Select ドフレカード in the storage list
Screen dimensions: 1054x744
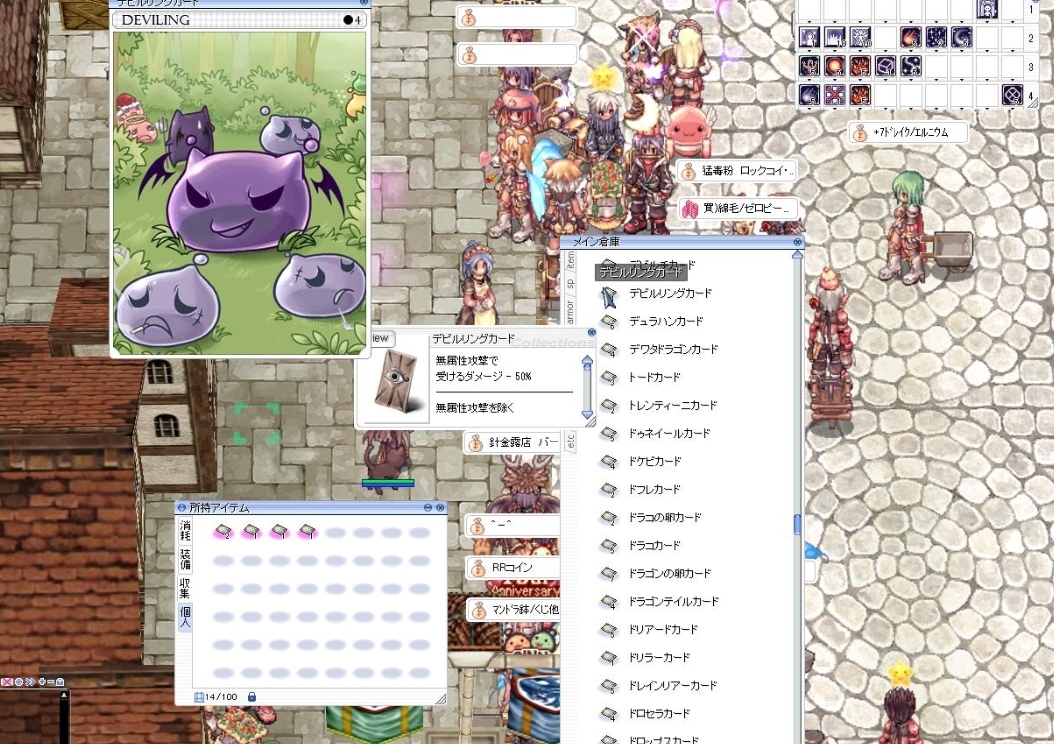pos(654,490)
